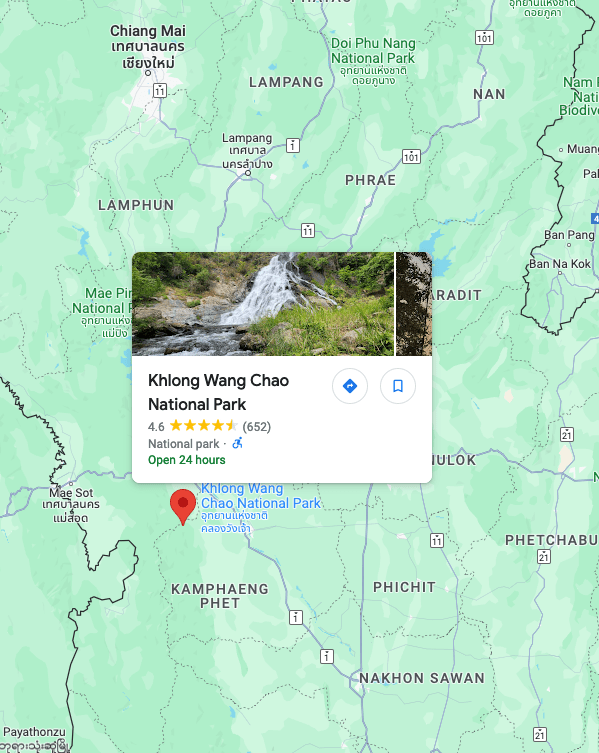The width and height of the screenshot is (599, 753).
Task: Click the Open 24 hours text
Action: (x=186, y=460)
